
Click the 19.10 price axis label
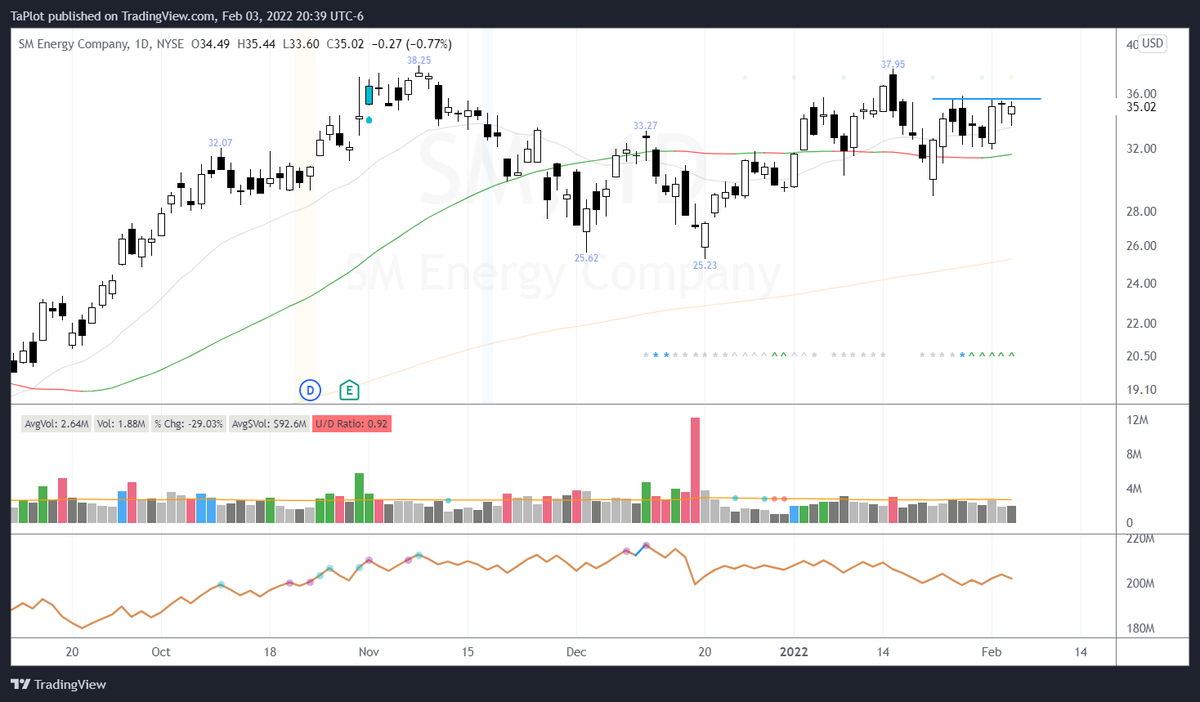(1141, 390)
